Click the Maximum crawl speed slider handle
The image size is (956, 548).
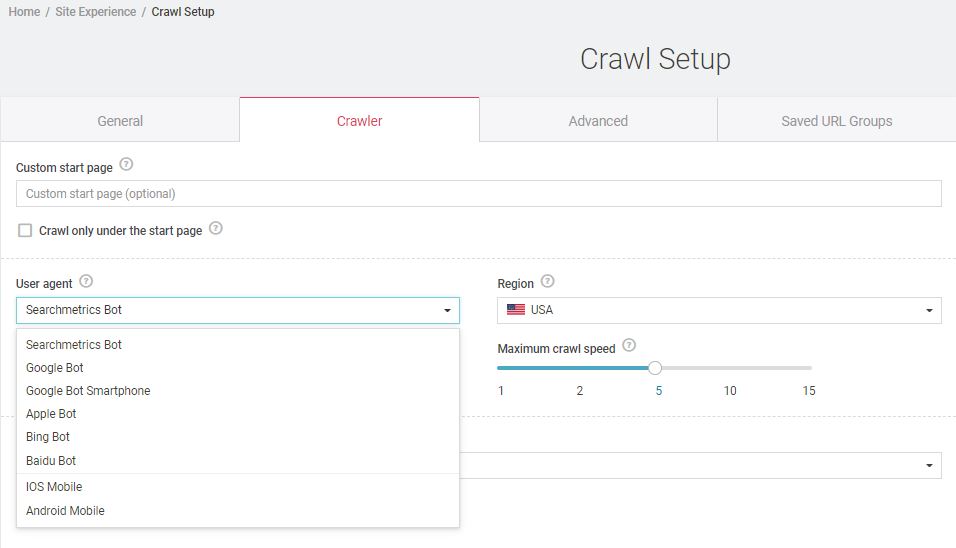(655, 368)
